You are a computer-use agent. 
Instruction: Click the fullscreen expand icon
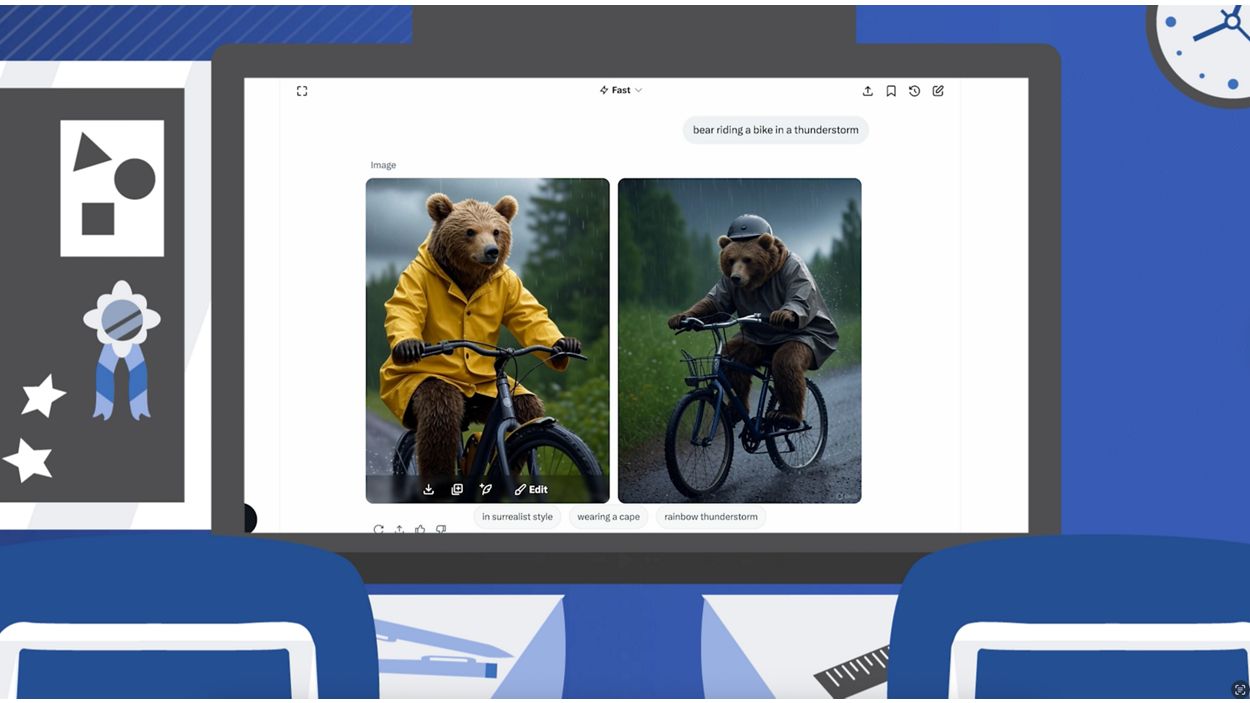pos(302,91)
